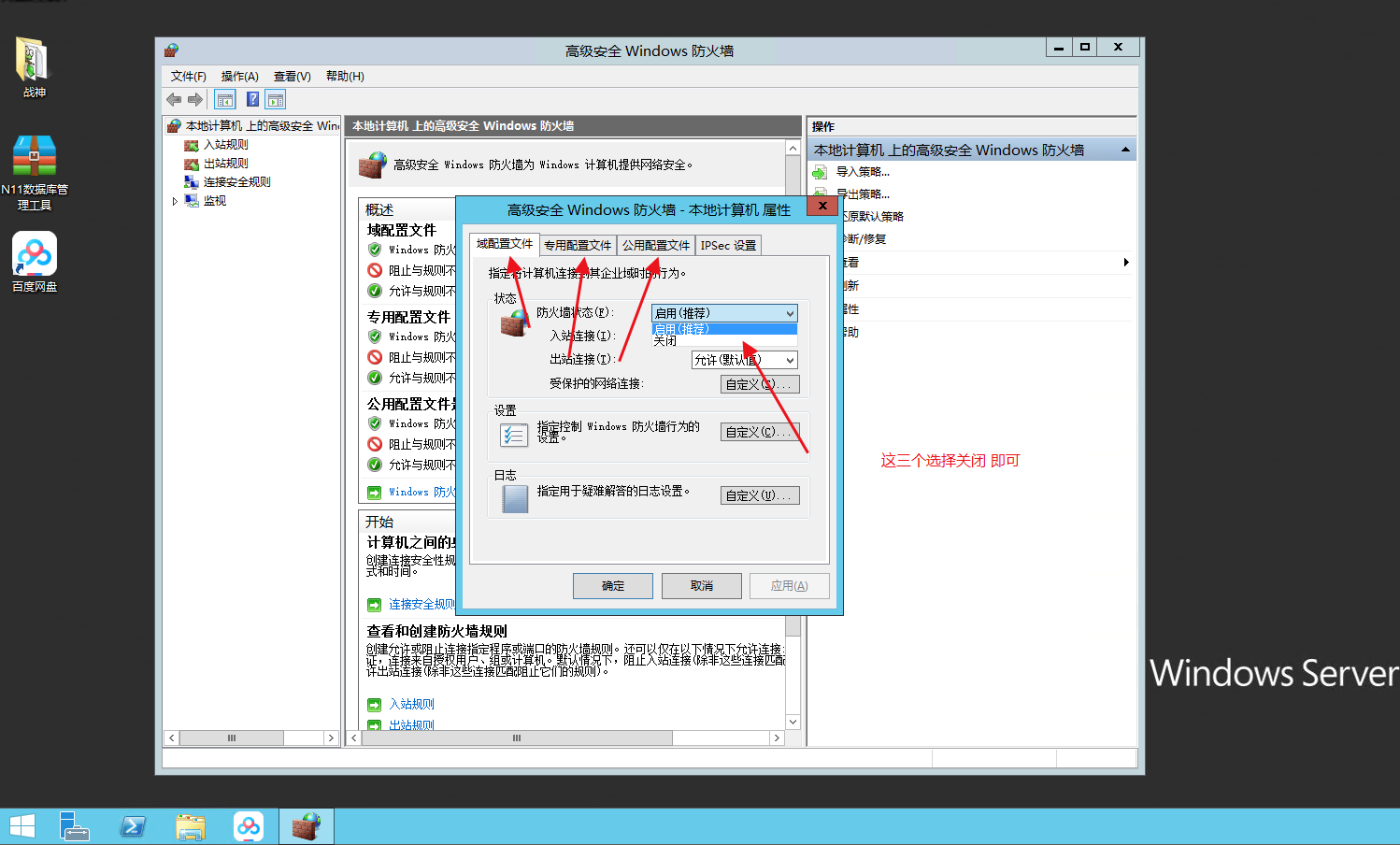
Task: Select 入站规则 in the left tree
Action: tap(225, 145)
